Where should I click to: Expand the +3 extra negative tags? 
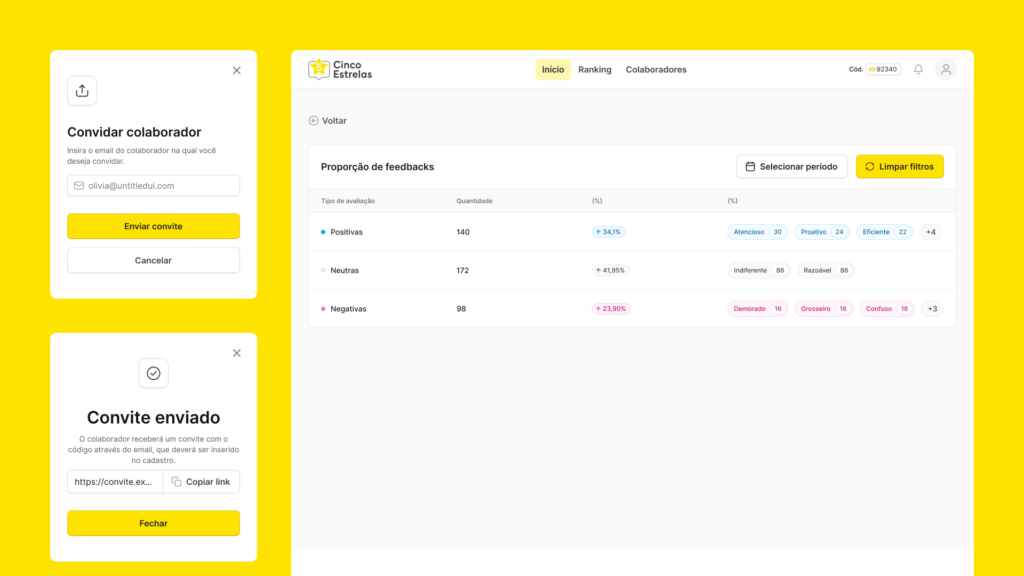tap(931, 309)
